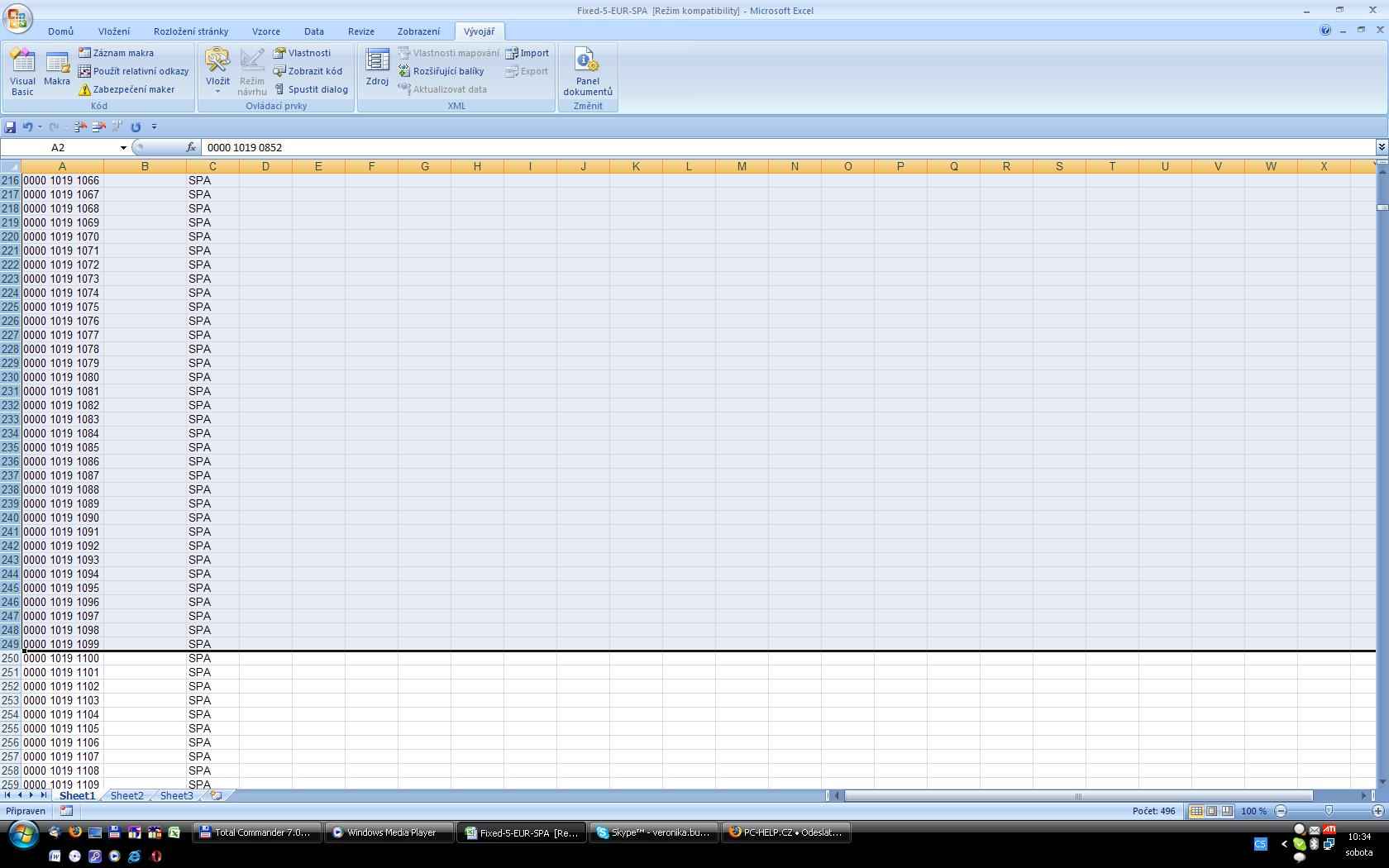This screenshot has height=868, width=1389.
Task: Click the zoom slider handle
Action: point(1329,811)
